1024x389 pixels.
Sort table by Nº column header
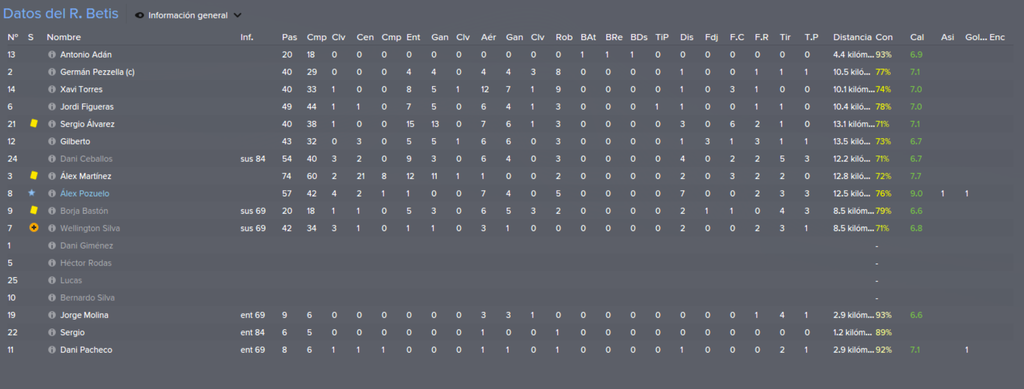12,37
